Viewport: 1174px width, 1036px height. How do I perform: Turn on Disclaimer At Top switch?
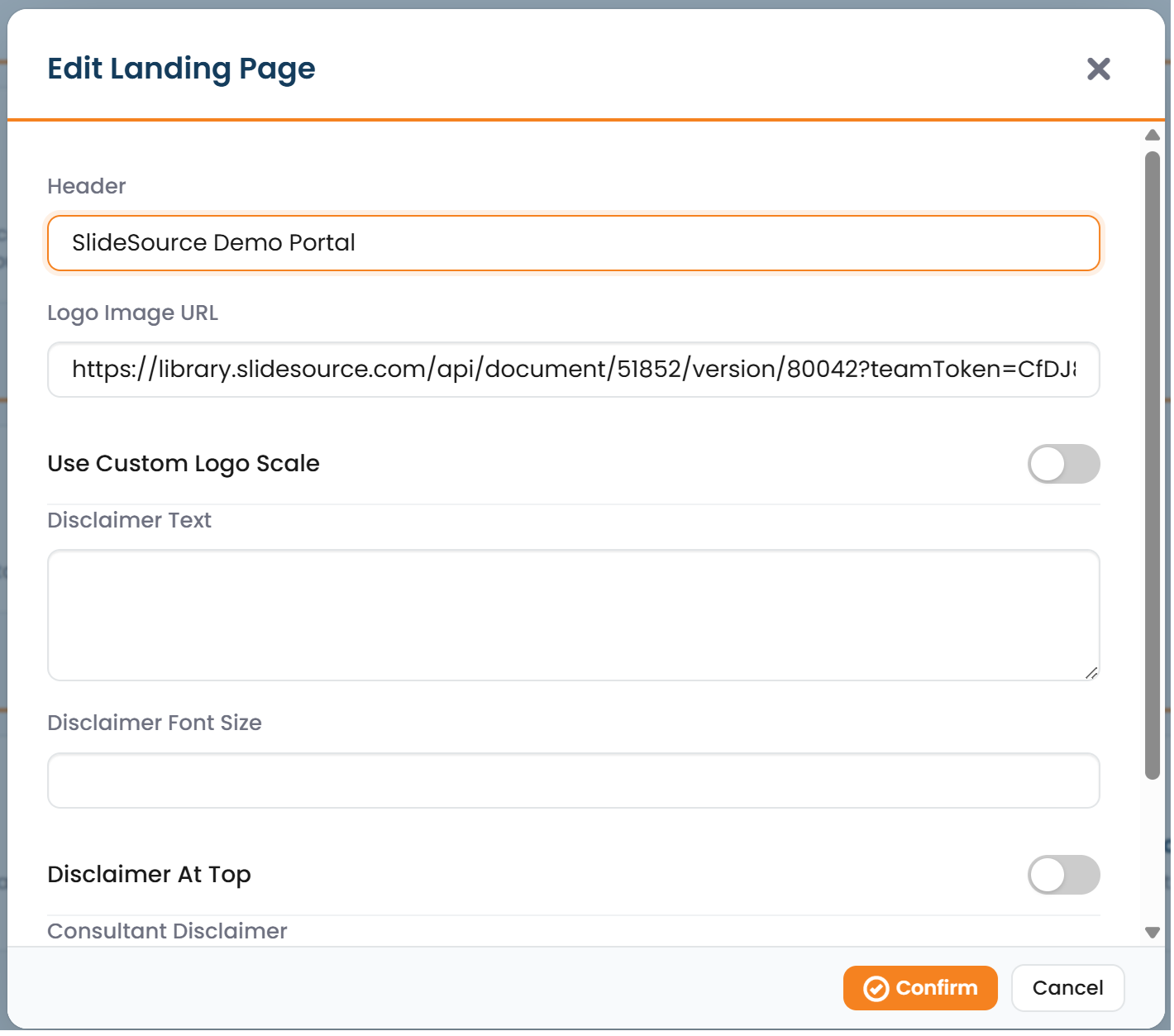click(1063, 875)
